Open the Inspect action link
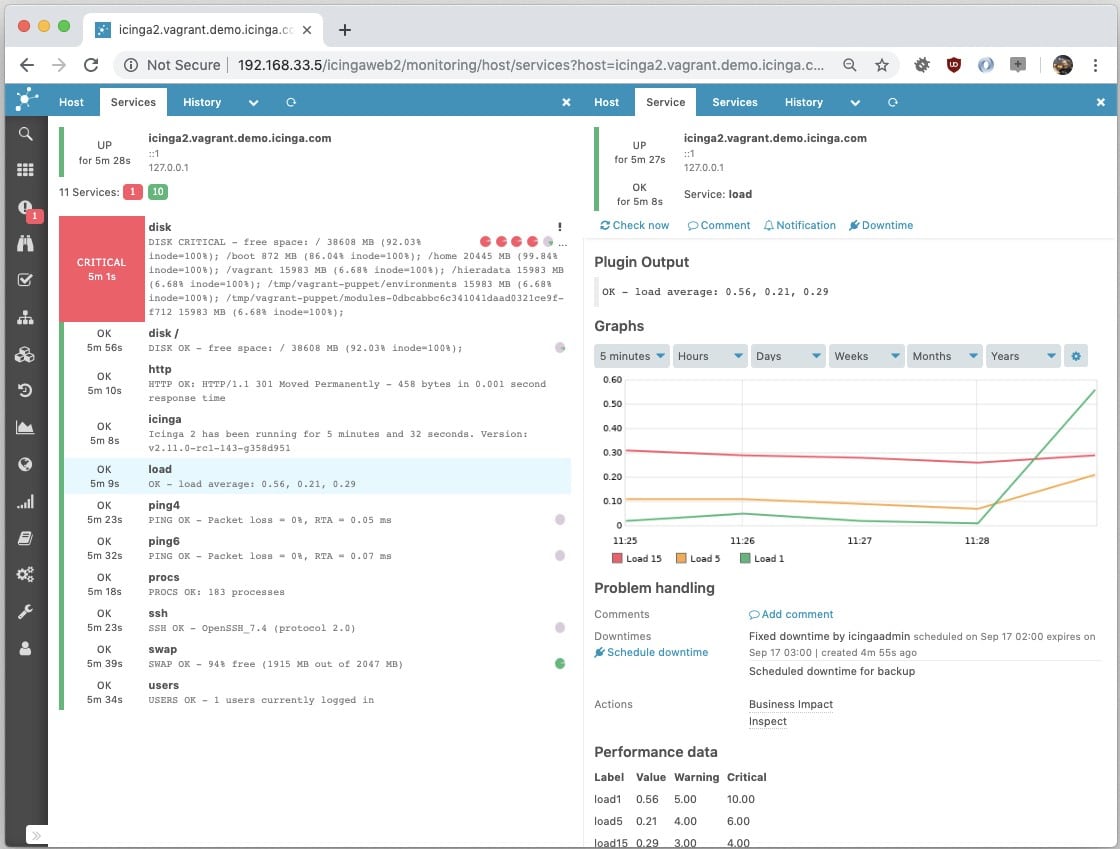 pyautogui.click(x=768, y=721)
